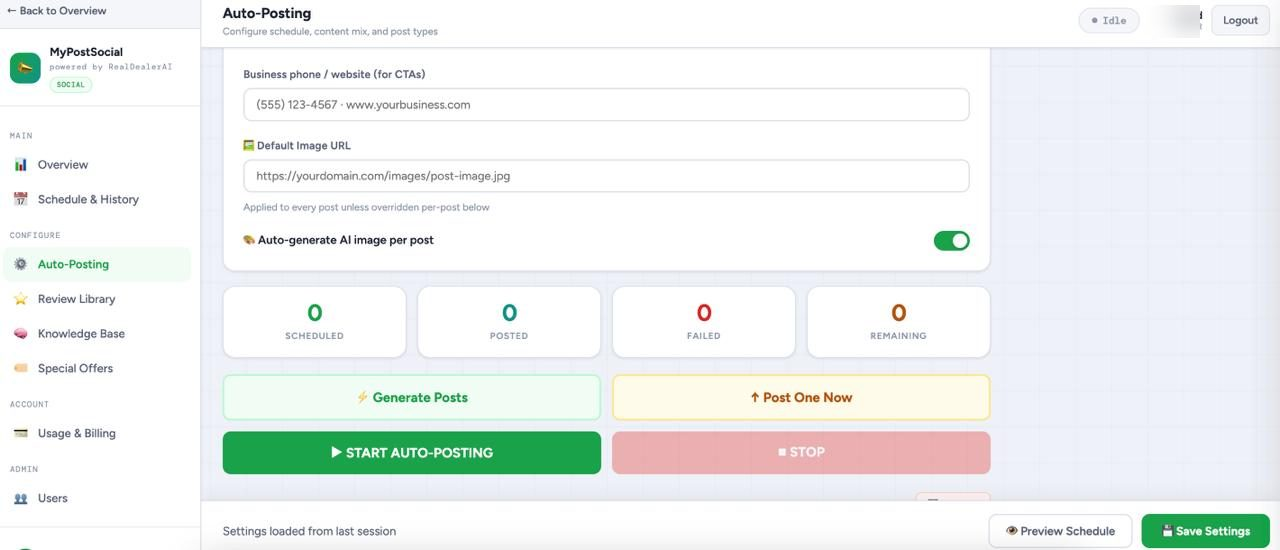Click the Knowledge Base brain icon
The width and height of the screenshot is (1280, 550).
pyautogui.click(x=20, y=334)
